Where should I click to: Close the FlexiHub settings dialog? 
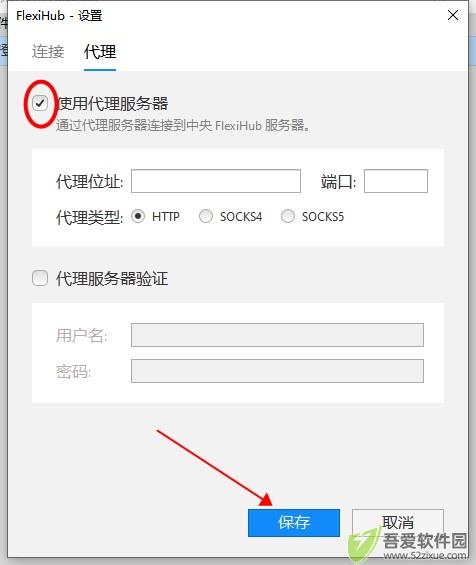[453, 15]
